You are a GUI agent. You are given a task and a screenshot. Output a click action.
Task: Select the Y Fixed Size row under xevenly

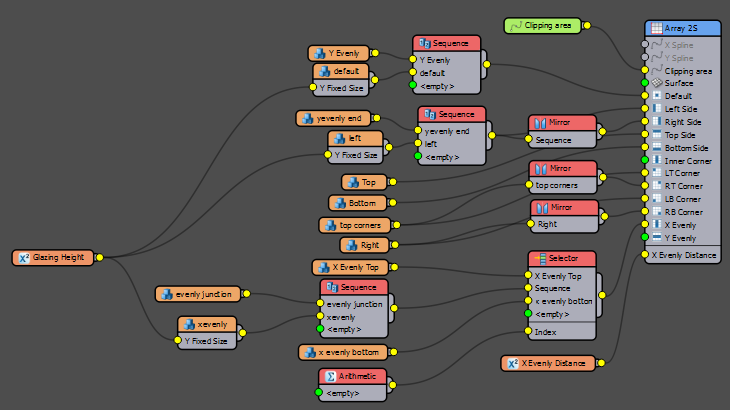(x=210, y=341)
